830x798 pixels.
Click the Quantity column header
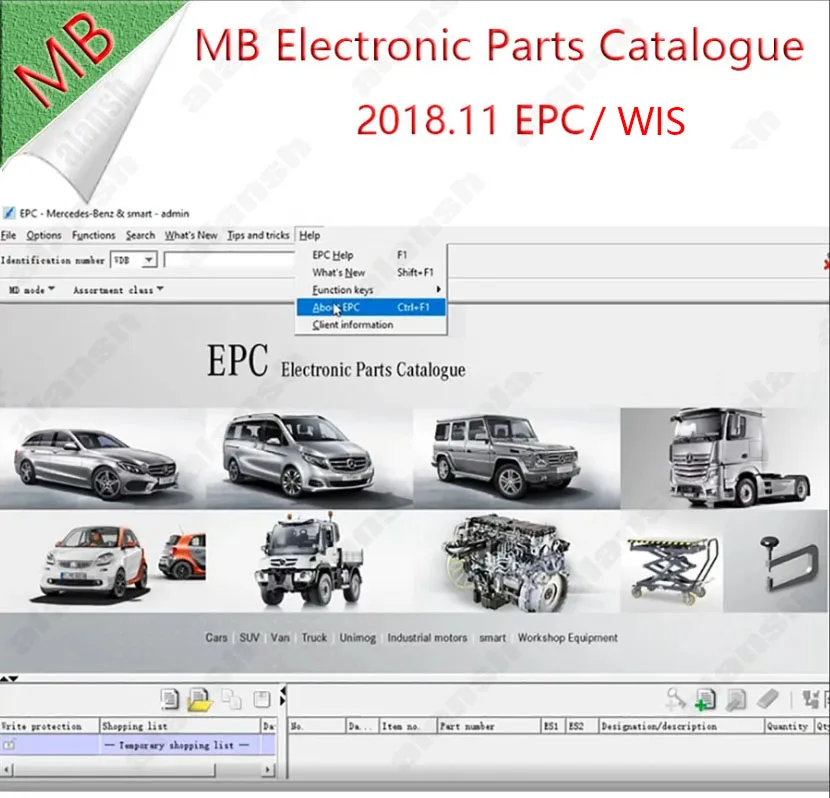click(789, 726)
